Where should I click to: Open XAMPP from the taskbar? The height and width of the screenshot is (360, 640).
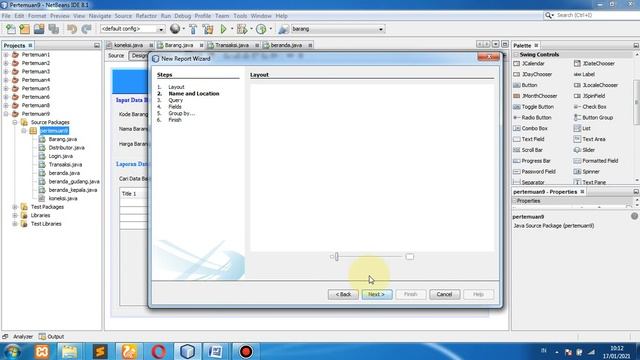tap(42, 351)
